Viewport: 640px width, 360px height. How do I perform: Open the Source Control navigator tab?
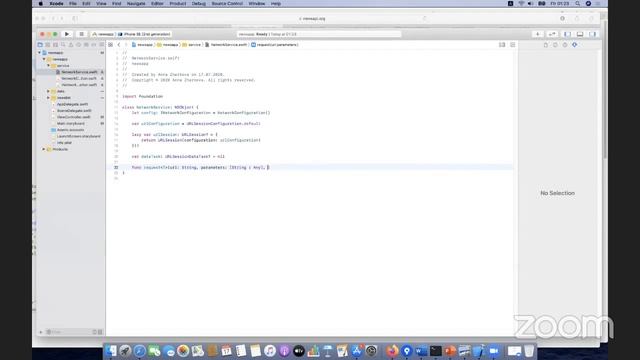[x=48, y=44]
